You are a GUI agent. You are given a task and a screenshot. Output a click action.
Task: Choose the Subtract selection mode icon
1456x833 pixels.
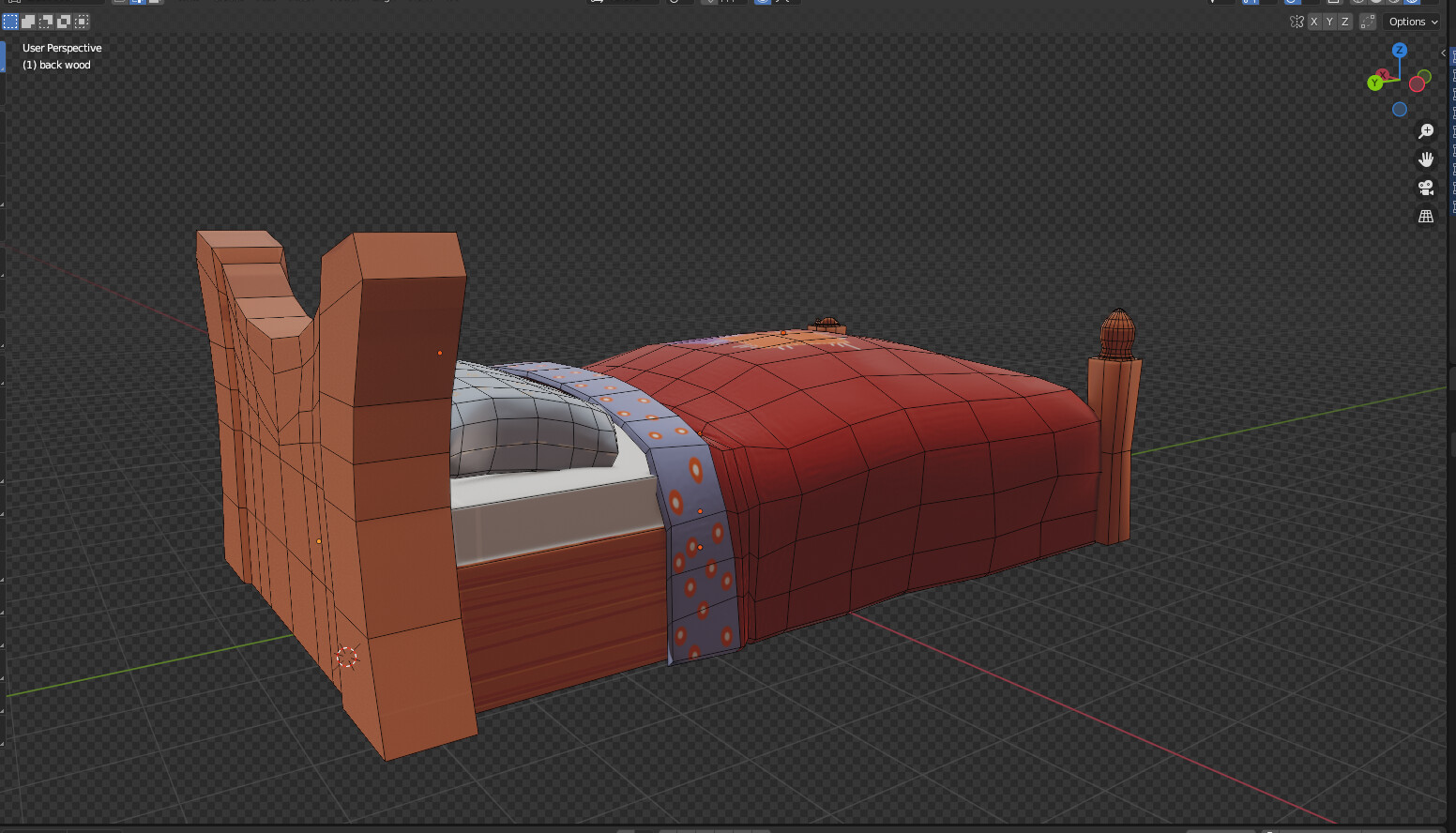[x=45, y=21]
